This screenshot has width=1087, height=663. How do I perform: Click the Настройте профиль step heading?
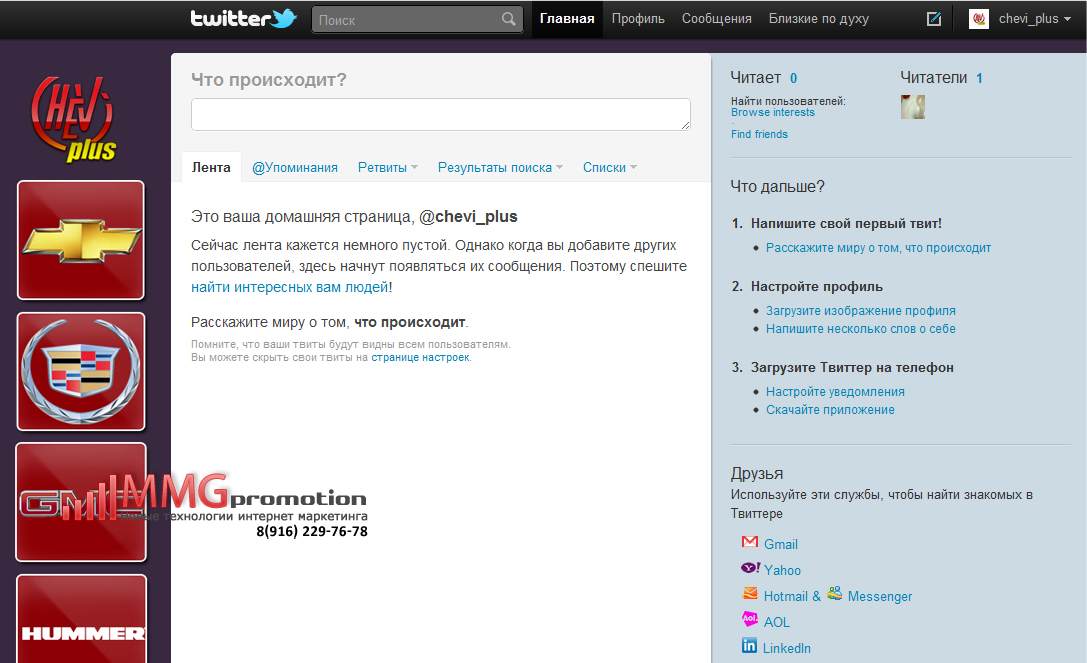[817, 286]
